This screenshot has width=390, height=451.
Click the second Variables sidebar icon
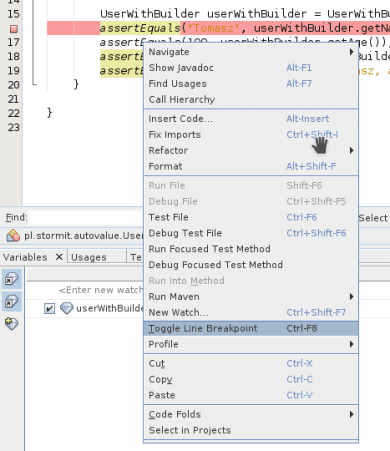[x=12, y=301]
